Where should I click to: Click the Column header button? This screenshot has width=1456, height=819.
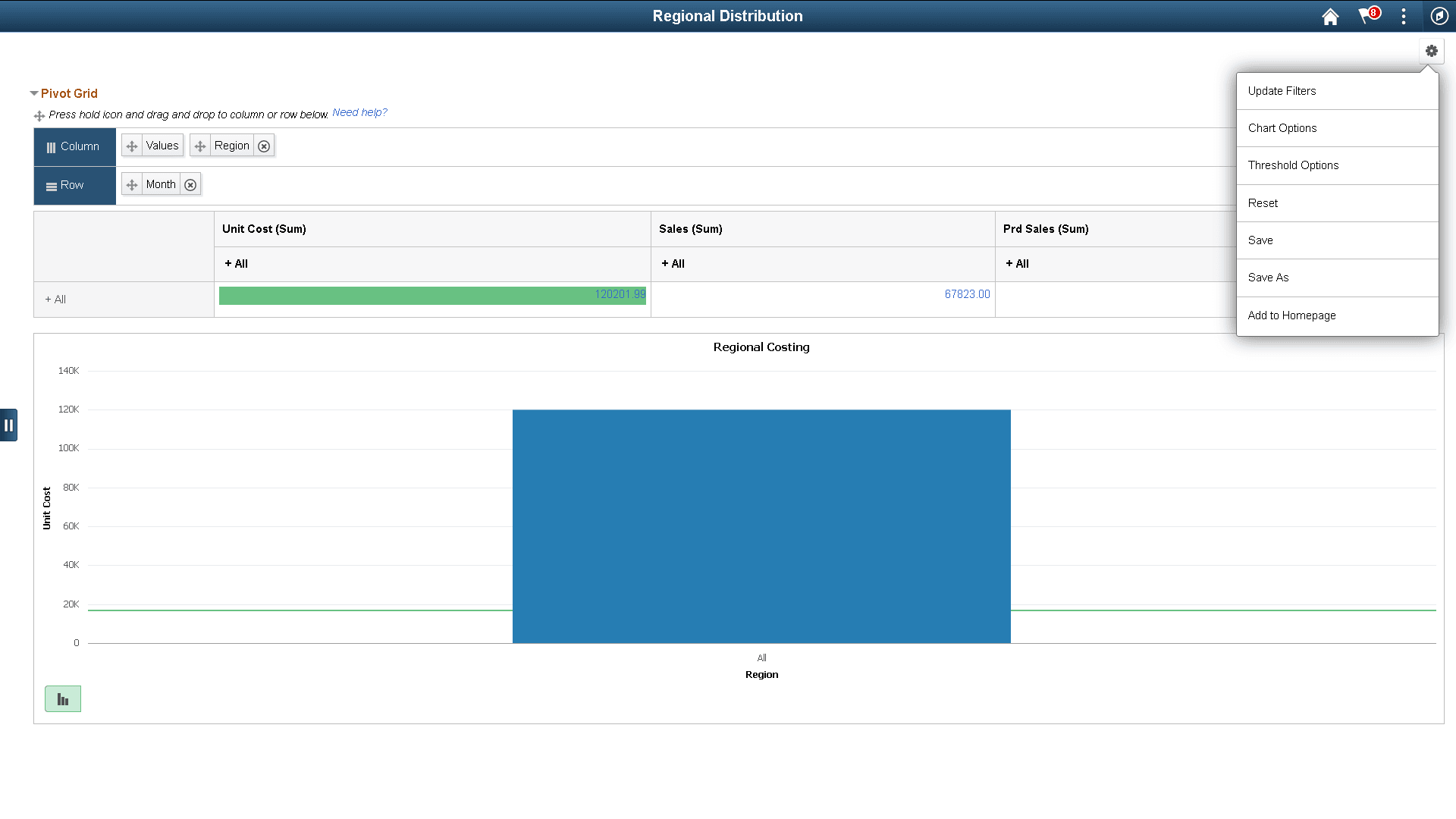[74, 146]
